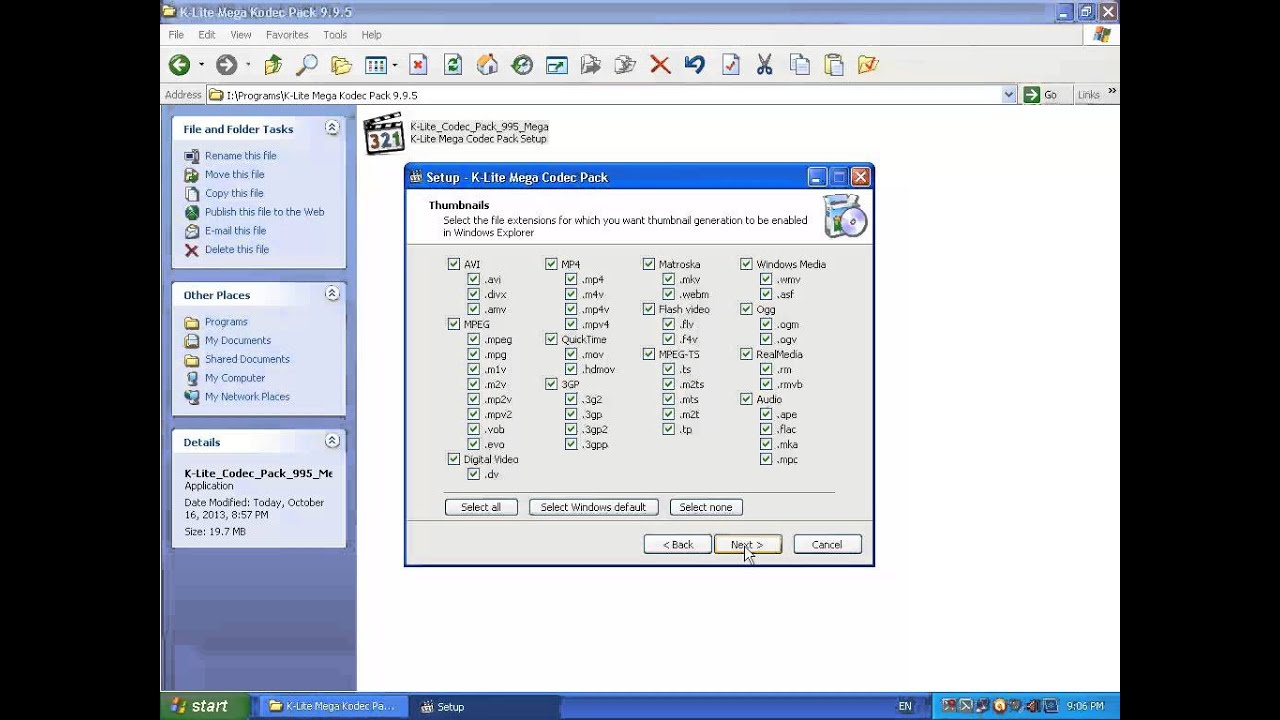1280x720 pixels.
Task: Toggle the Flash video checkbox
Action: click(x=649, y=309)
